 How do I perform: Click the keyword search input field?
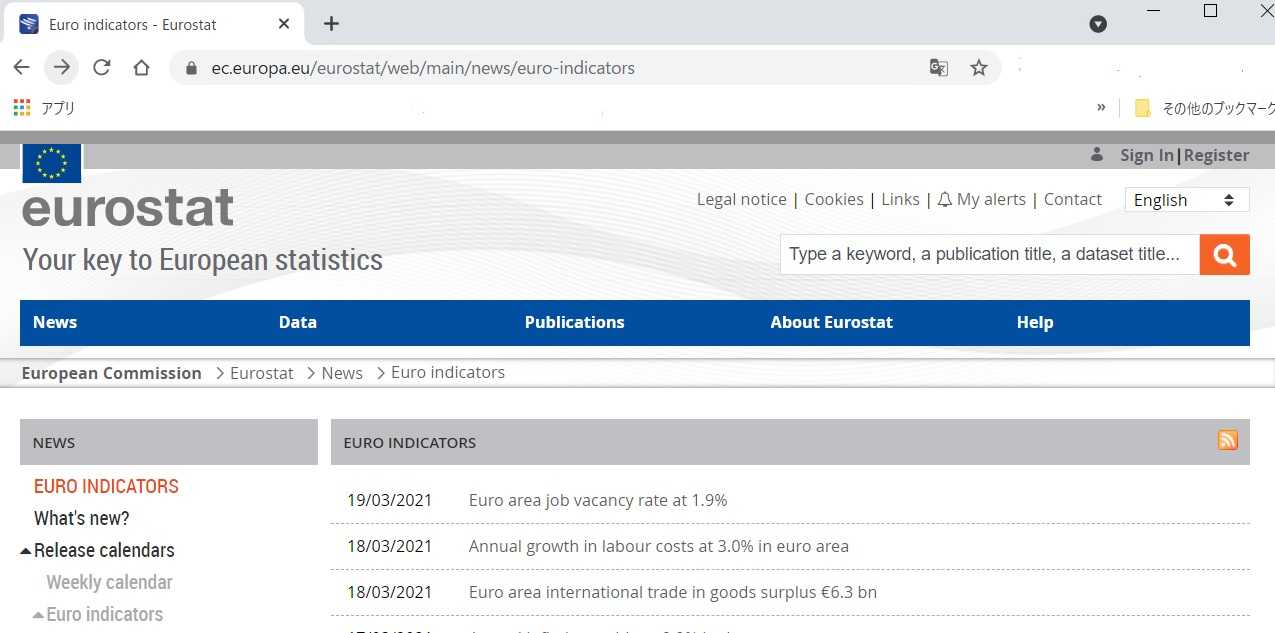(x=988, y=254)
